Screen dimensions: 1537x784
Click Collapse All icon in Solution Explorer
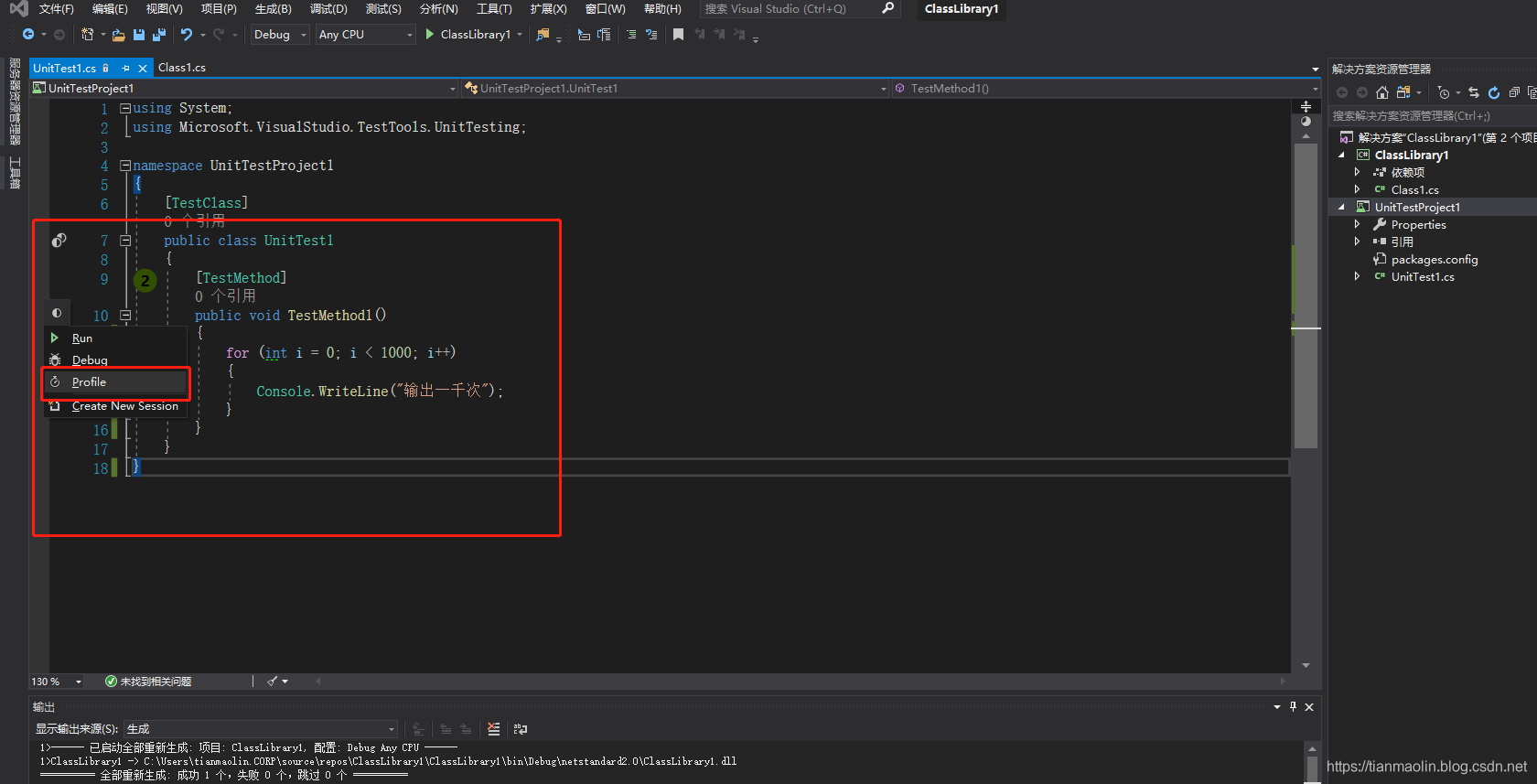coord(1514,92)
